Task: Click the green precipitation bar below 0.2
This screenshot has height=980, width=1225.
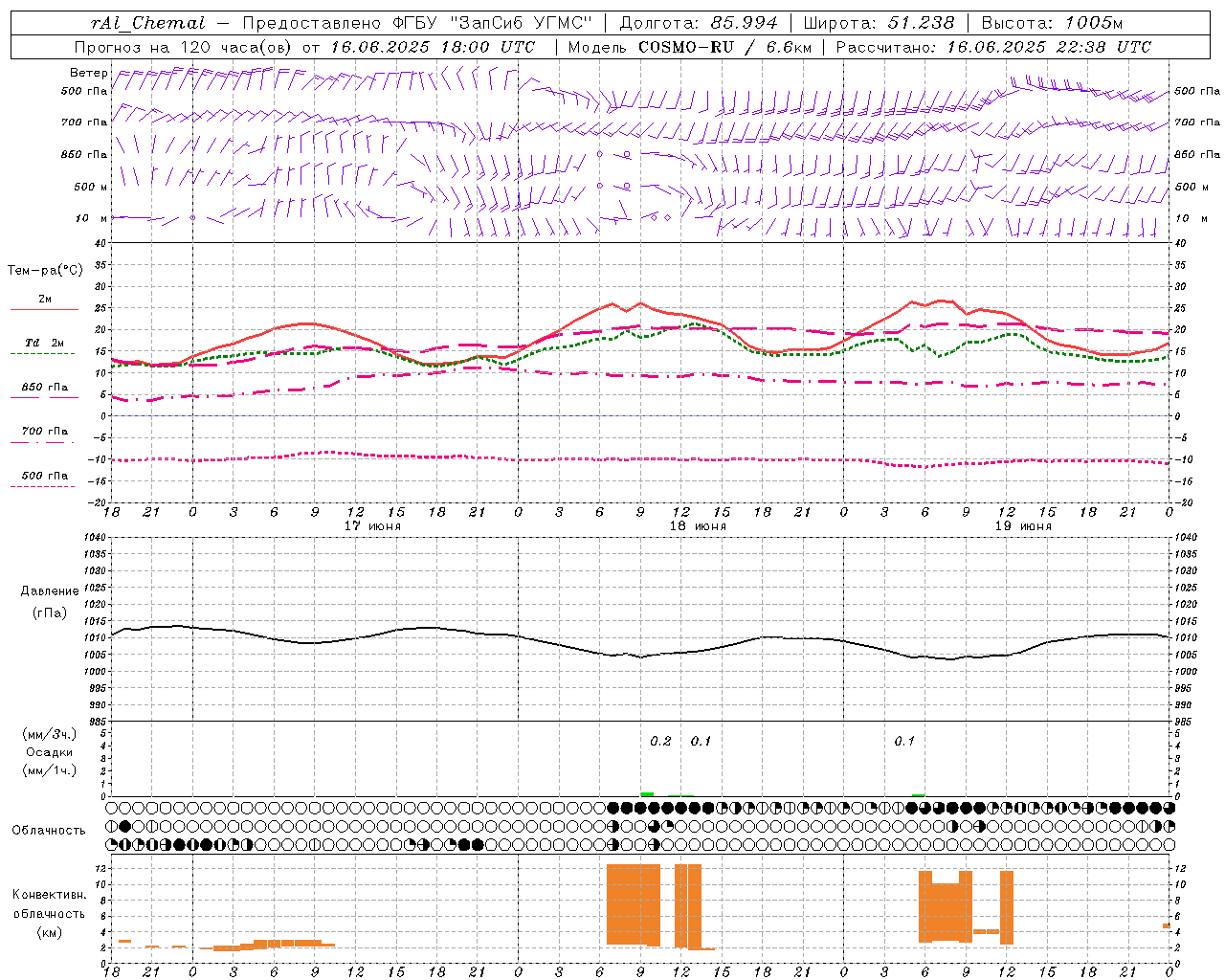Action: tap(647, 794)
